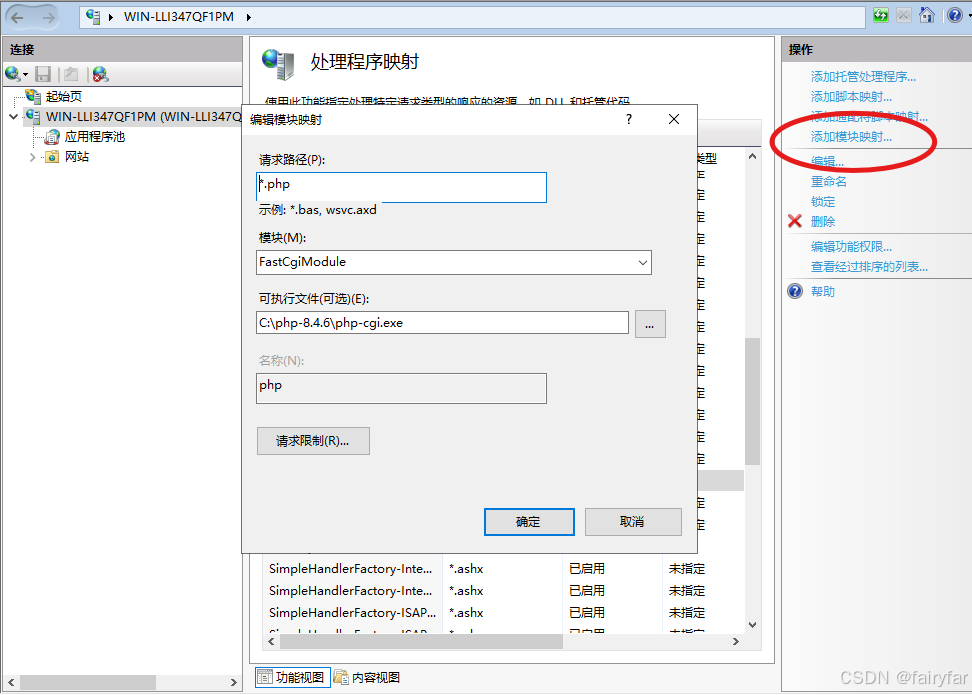Click the folder-up icon in Connections toolbar

click(71, 74)
